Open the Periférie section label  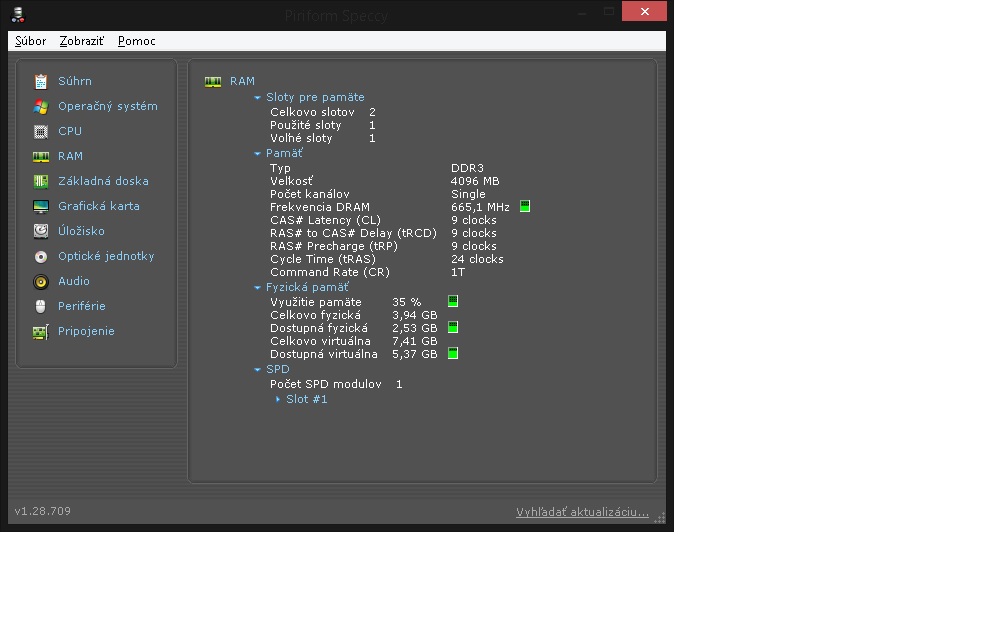coord(82,306)
